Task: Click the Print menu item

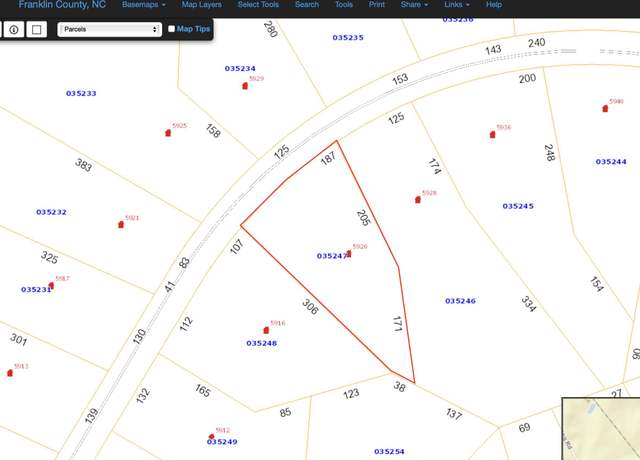Action: point(376,5)
